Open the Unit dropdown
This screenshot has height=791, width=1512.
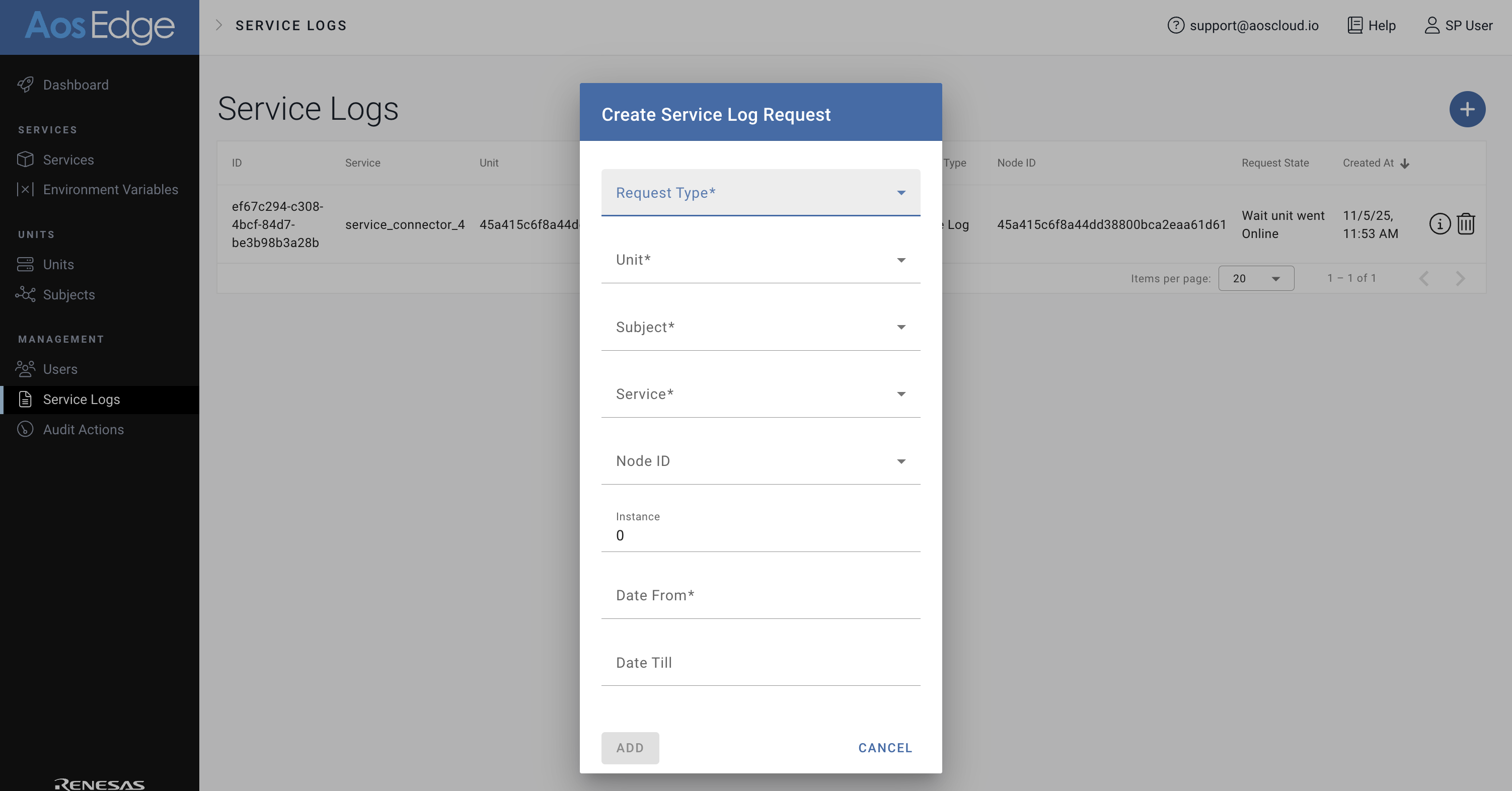[x=760, y=260]
